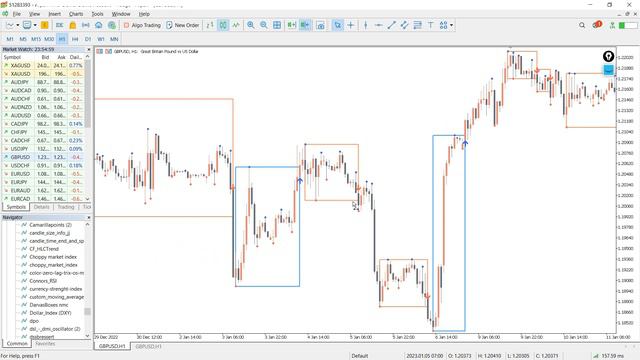Close the Navigator panel
Screen dimensions: 640x360
(89, 218)
